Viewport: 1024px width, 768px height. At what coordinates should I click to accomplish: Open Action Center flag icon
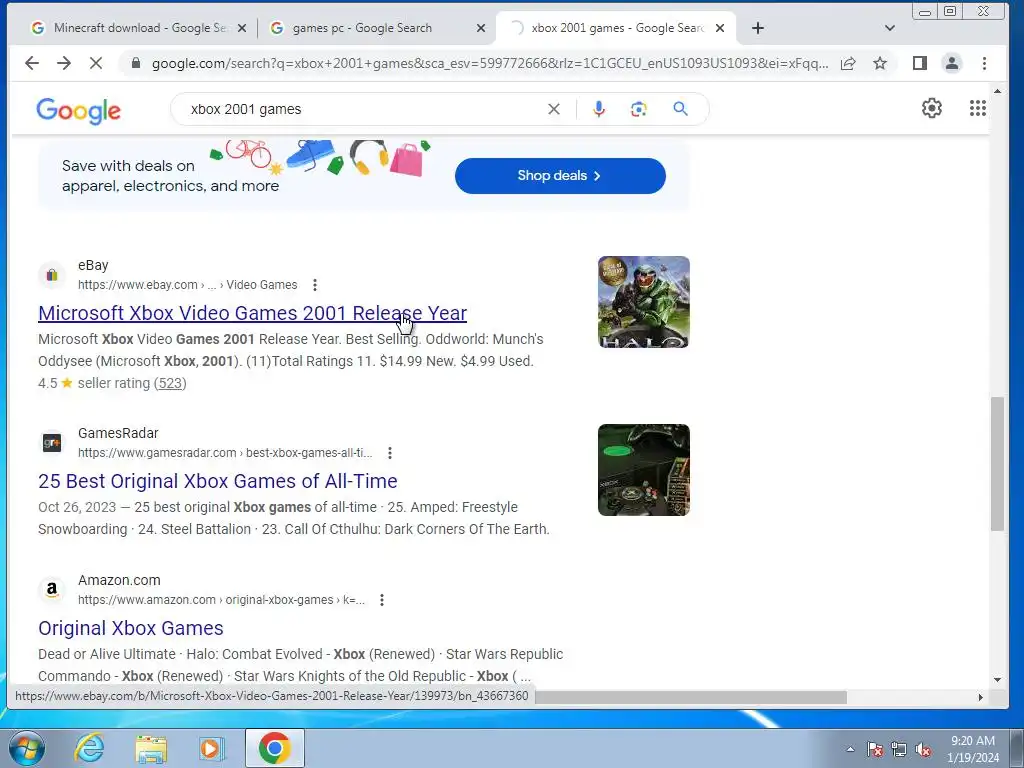875,749
